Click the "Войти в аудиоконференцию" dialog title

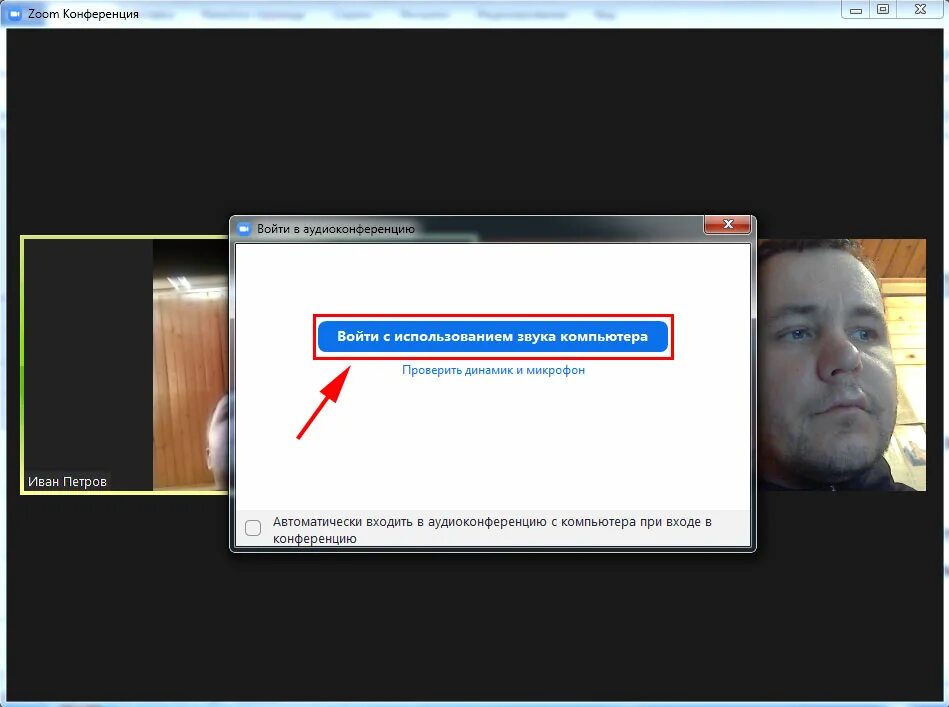tap(336, 229)
